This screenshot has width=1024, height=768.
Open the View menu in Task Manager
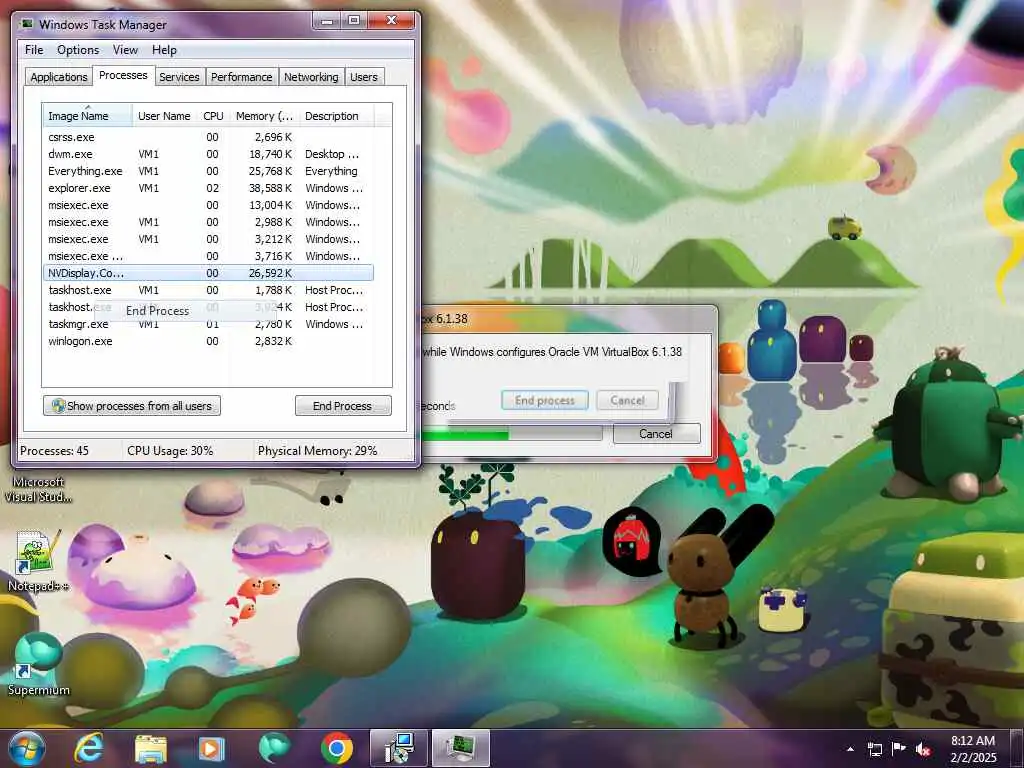tap(125, 50)
